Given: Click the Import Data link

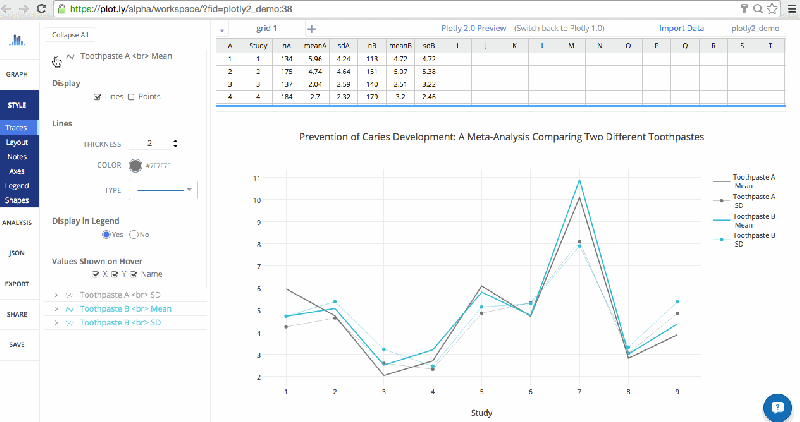Looking at the screenshot, I should 682,28.
